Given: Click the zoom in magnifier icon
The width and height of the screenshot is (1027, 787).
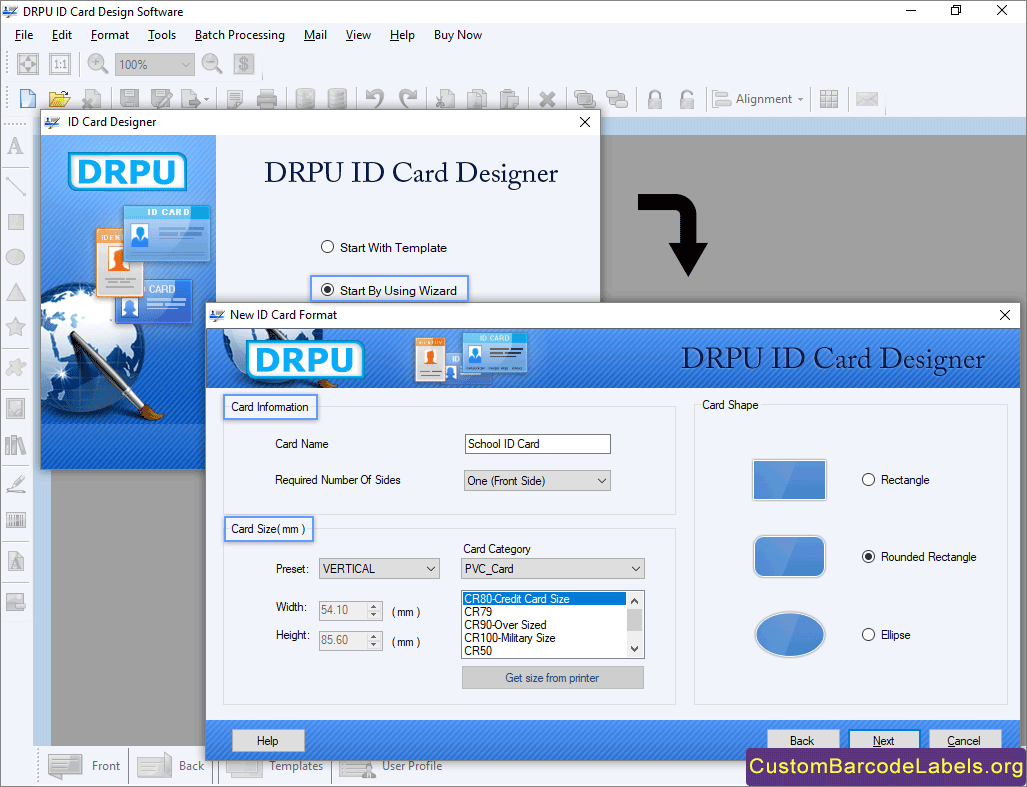Looking at the screenshot, I should click(98, 64).
